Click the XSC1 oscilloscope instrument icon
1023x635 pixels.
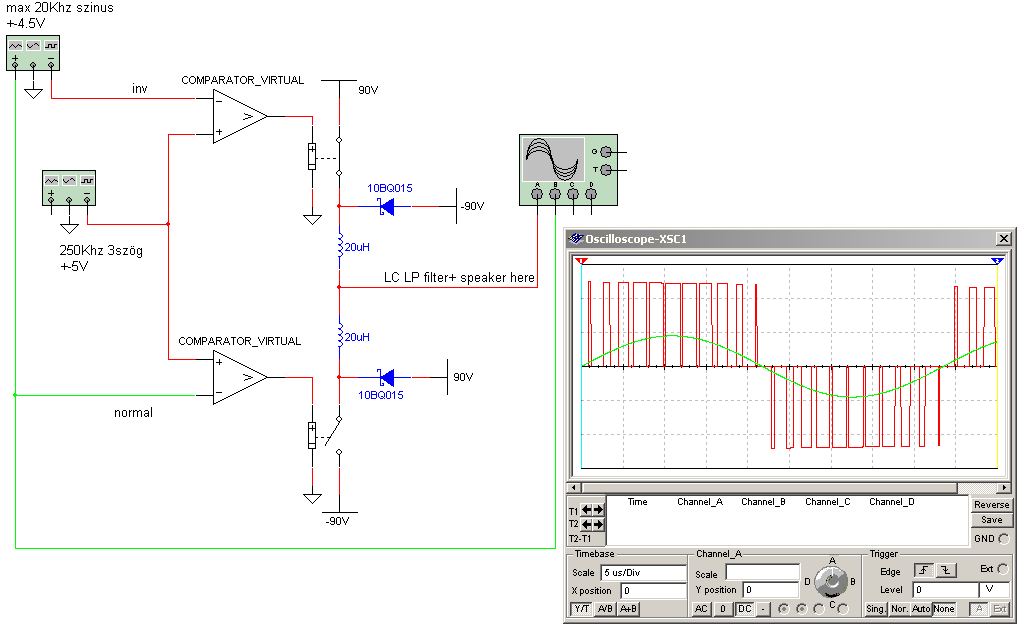click(x=568, y=170)
